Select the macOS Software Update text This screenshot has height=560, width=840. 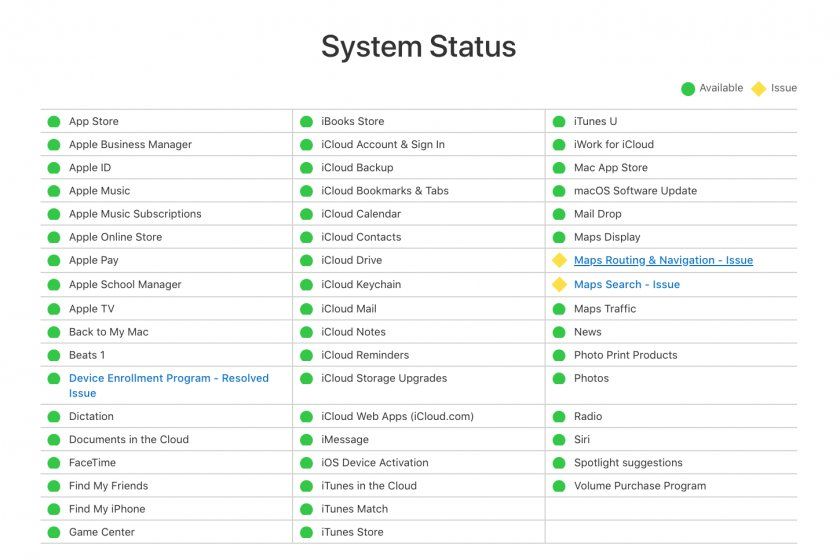tap(635, 191)
